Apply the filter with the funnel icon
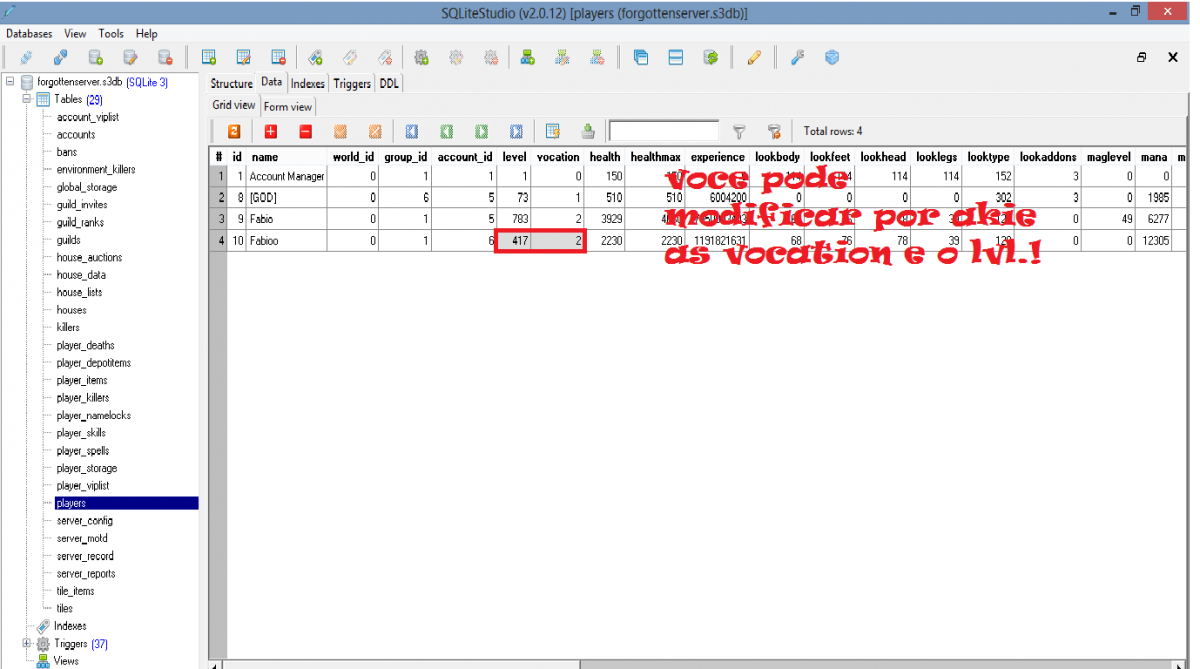1200x669 pixels. pos(739,131)
